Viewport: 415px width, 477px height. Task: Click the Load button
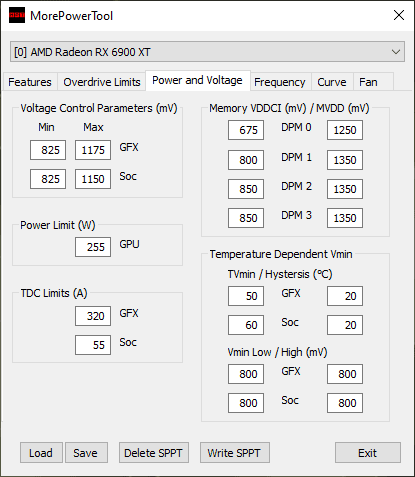41,453
